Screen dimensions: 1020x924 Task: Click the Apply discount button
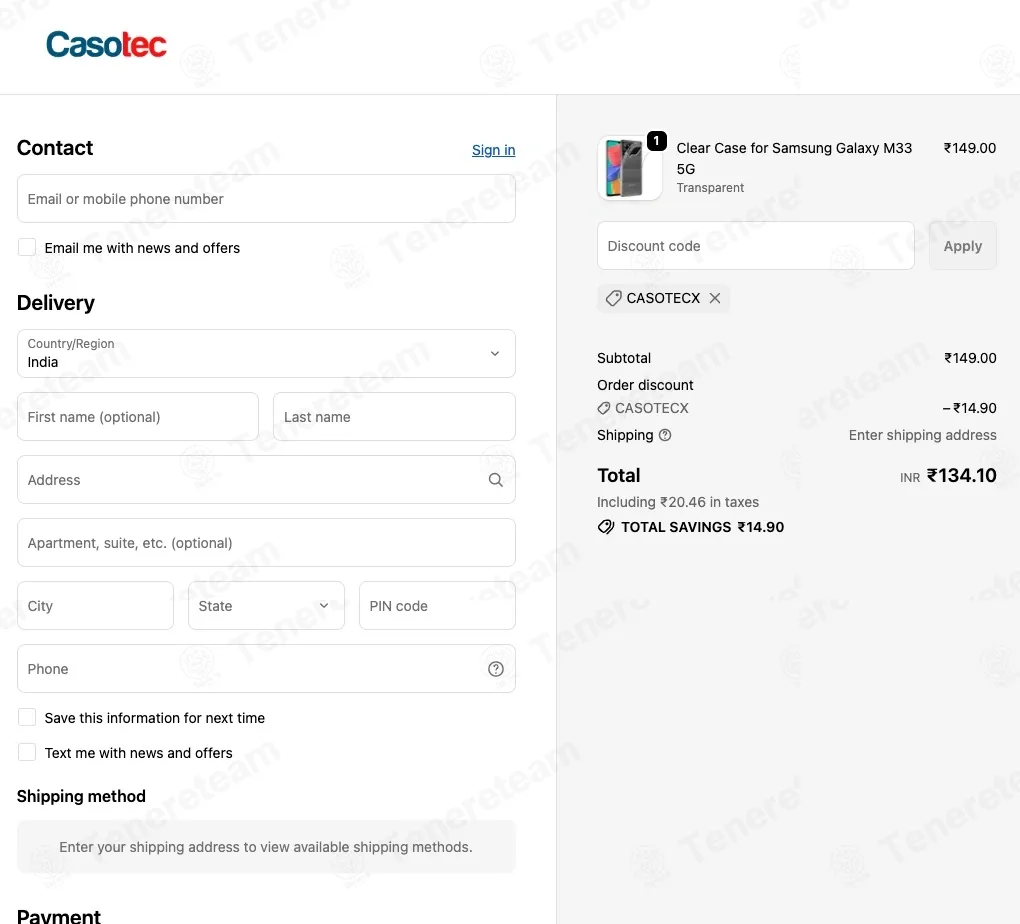tap(963, 246)
